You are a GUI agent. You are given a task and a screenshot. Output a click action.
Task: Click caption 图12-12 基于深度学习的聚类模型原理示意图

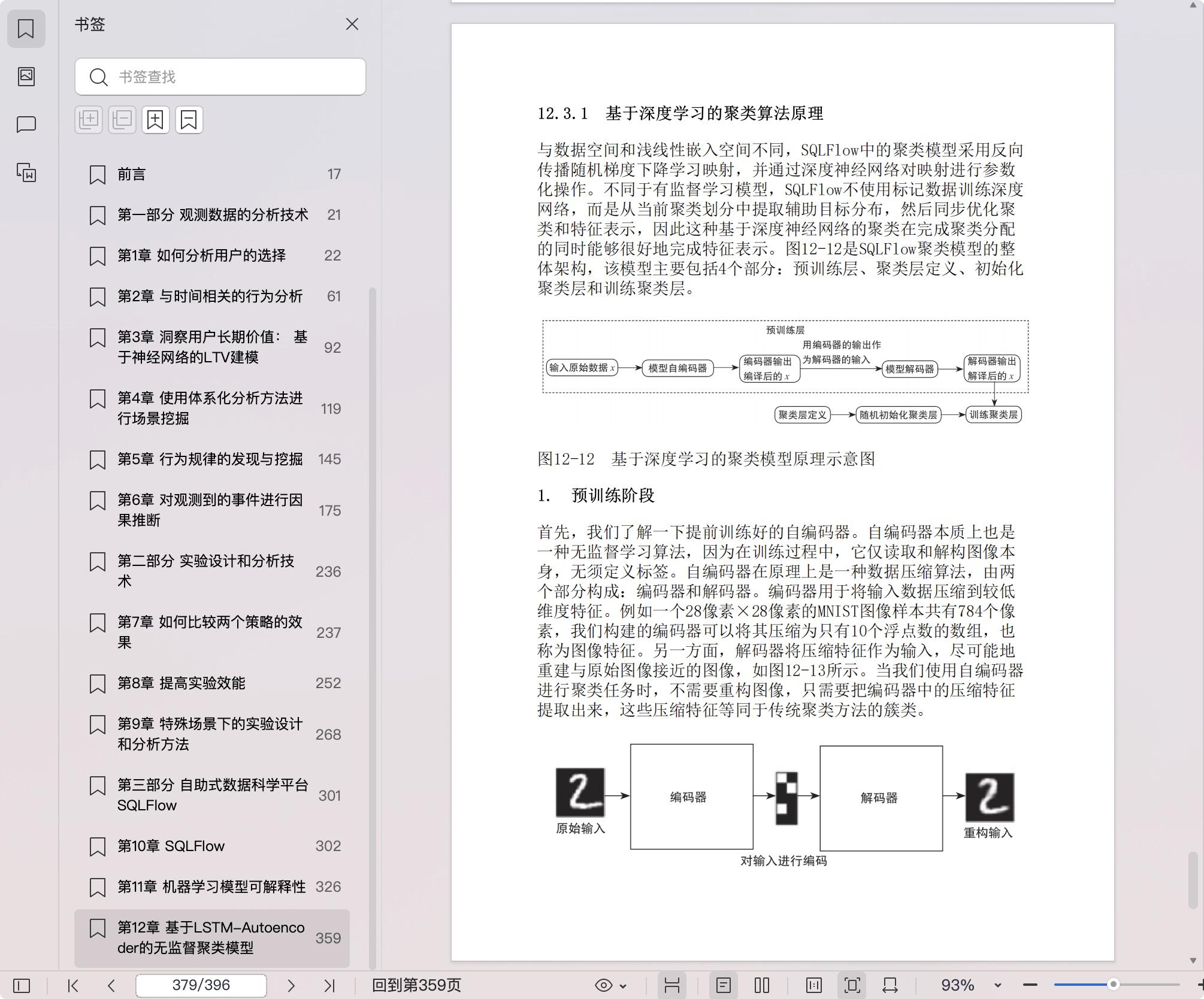click(706, 459)
